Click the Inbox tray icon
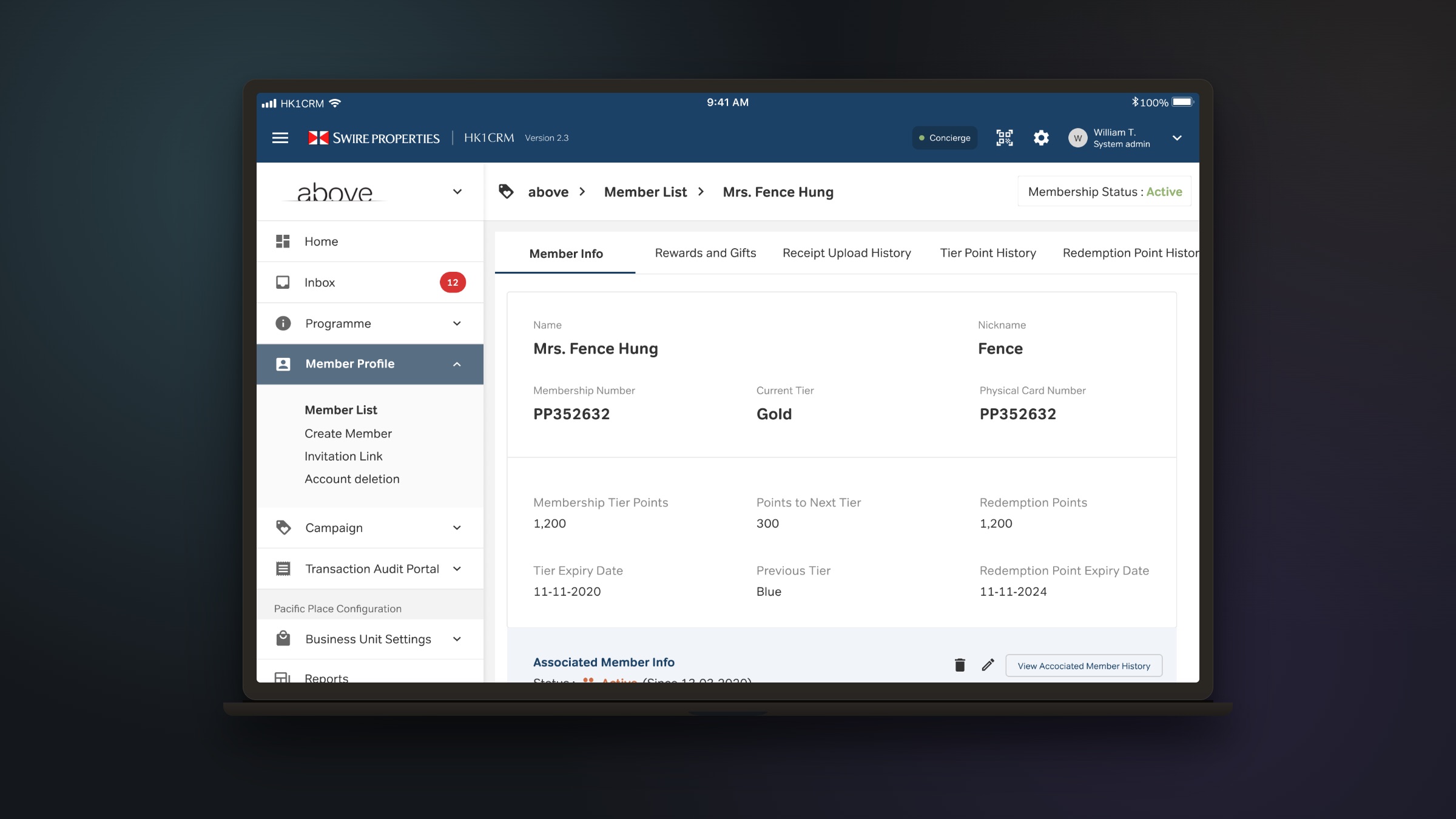 click(x=283, y=282)
